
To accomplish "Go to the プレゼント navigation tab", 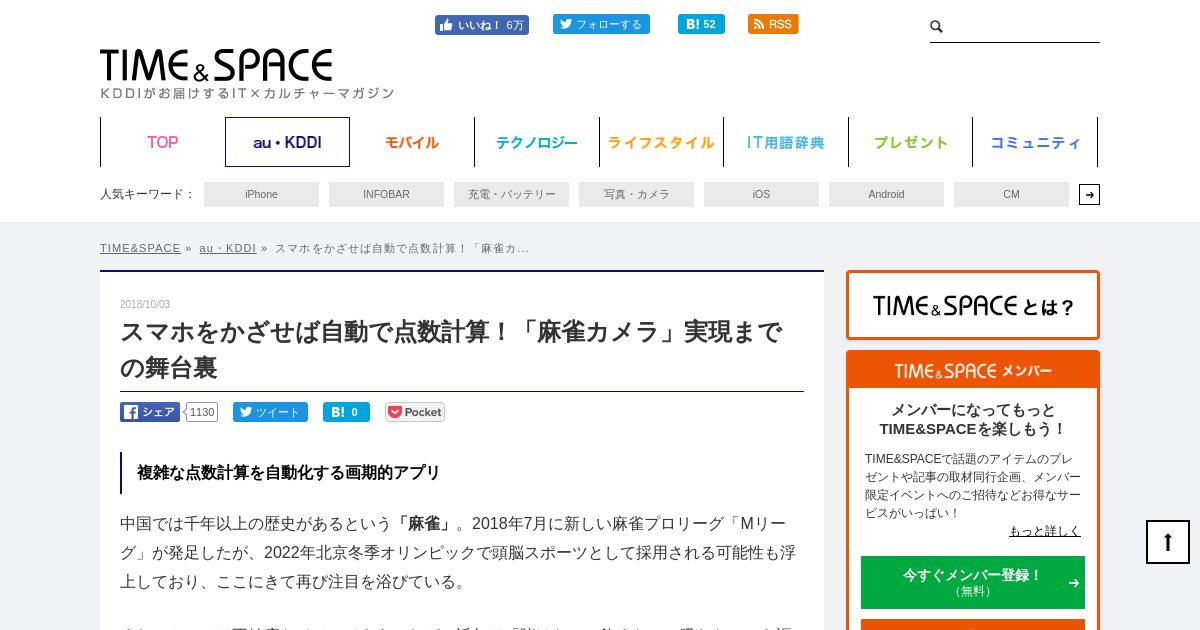I will click(911, 142).
